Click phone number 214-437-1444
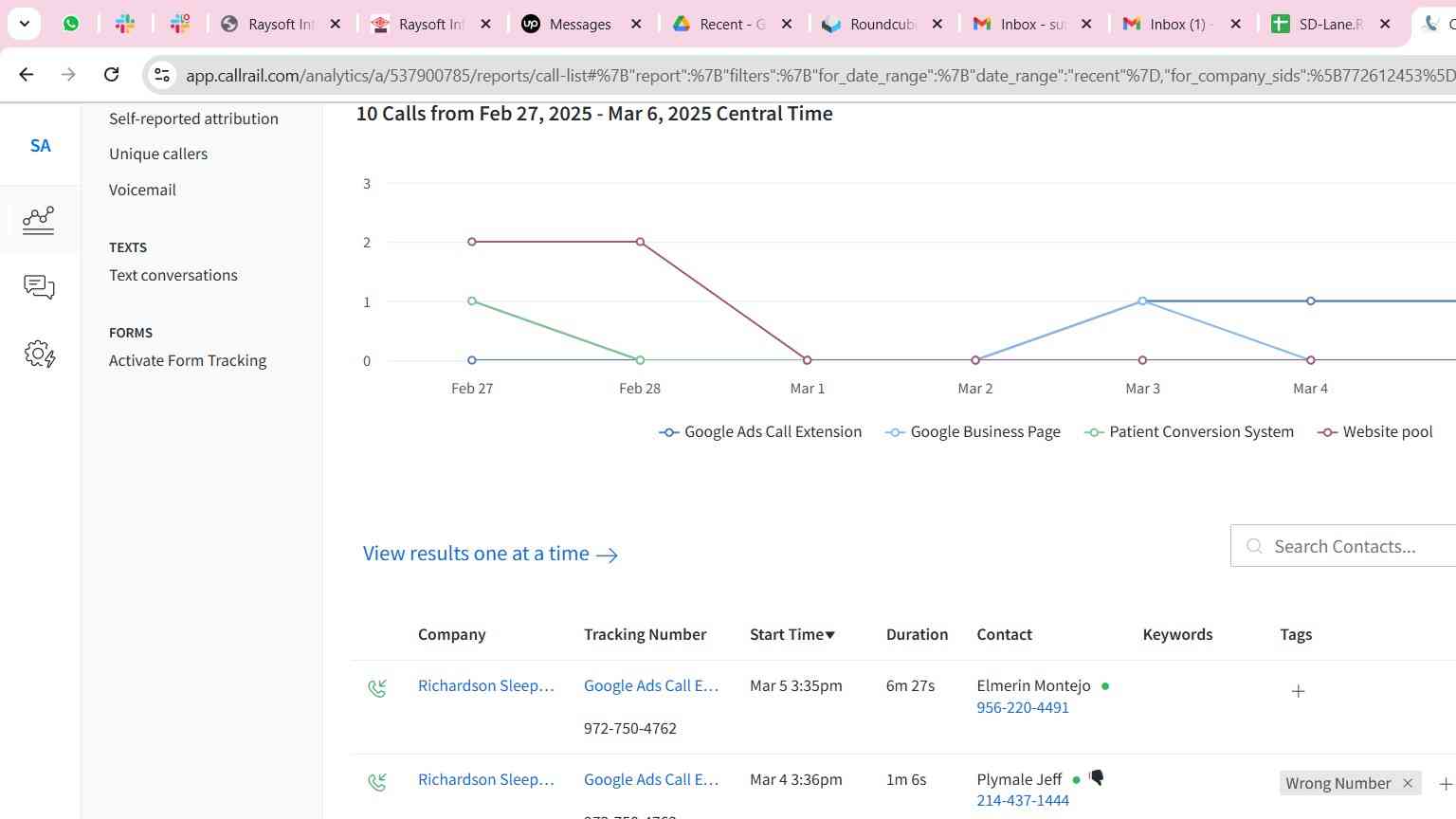 click(1023, 800)
